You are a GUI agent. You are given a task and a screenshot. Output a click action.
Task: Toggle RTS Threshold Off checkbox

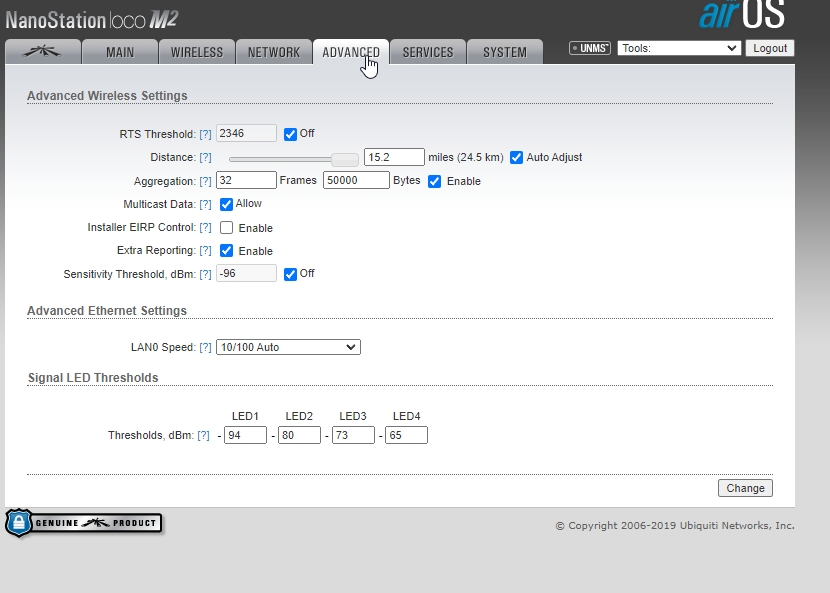[290, 134]
